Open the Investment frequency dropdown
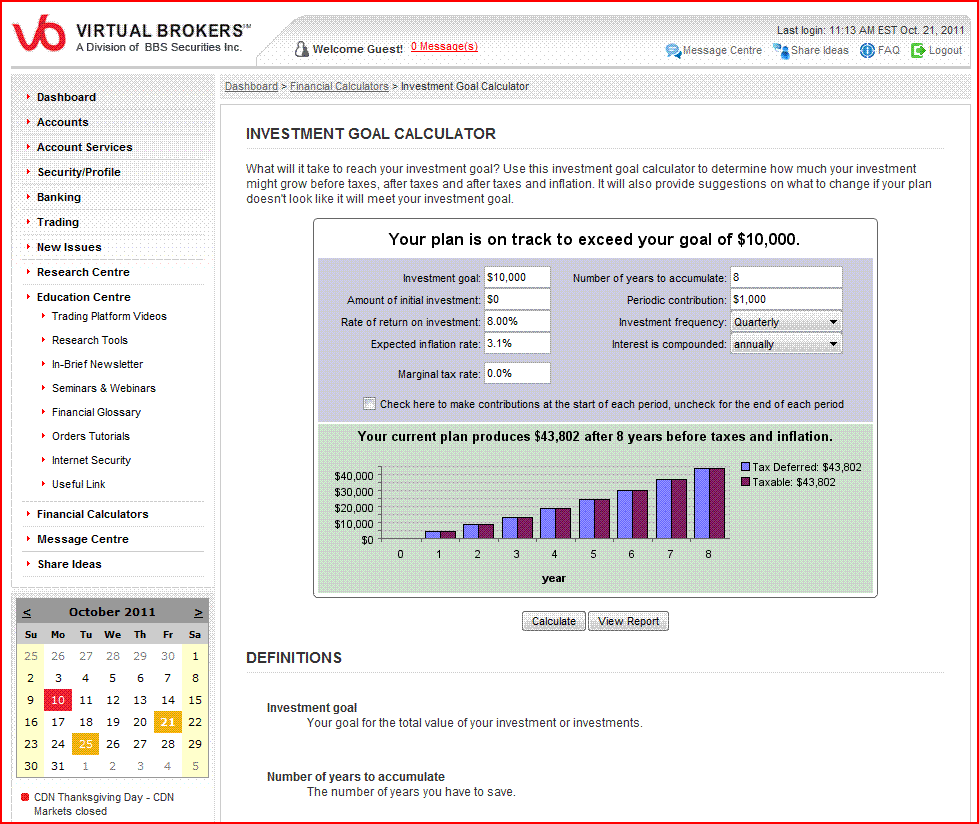This screenshot has width=979, height=824. (786, 322)
